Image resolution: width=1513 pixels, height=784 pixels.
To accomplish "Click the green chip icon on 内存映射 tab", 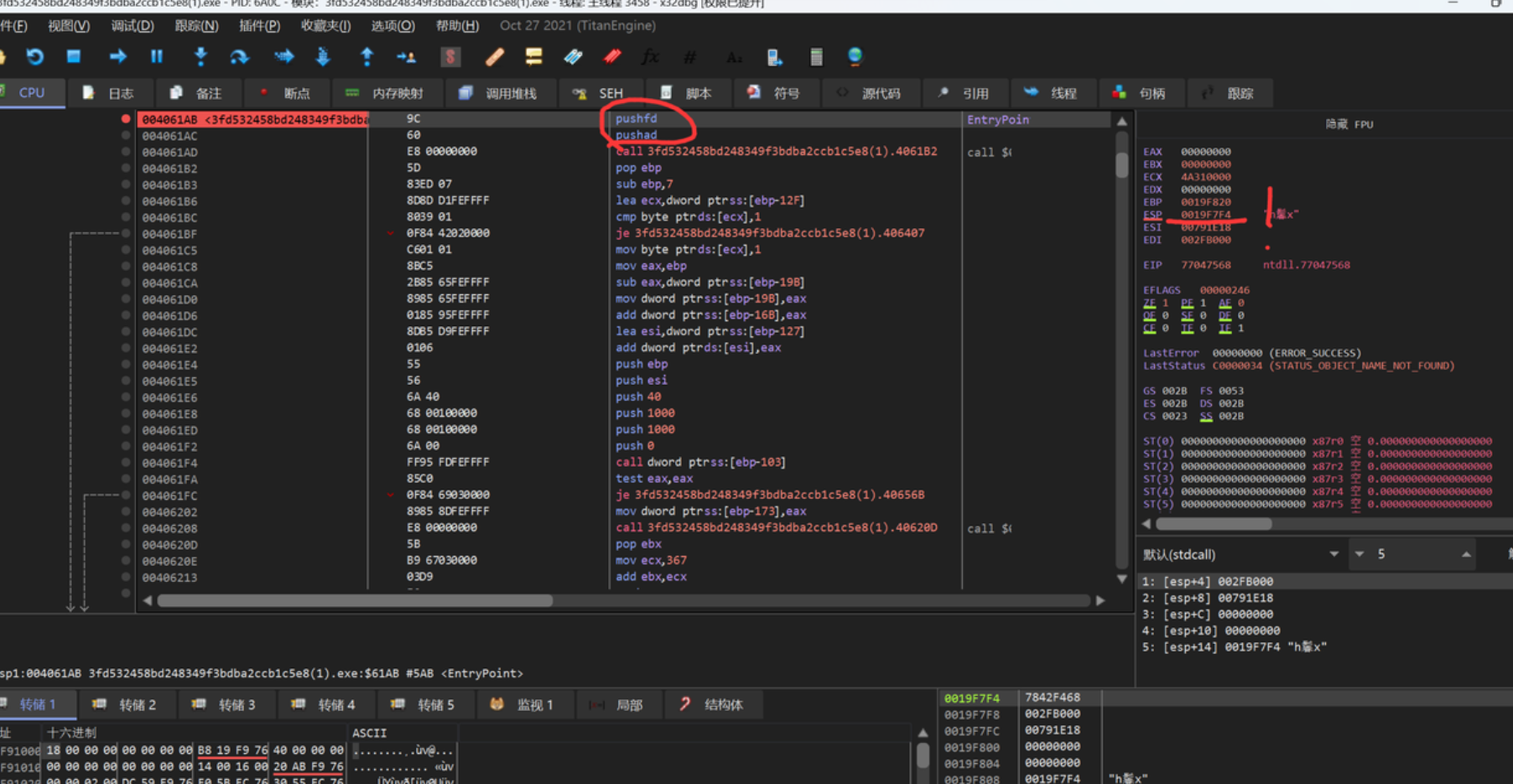I will coord(352,92).
